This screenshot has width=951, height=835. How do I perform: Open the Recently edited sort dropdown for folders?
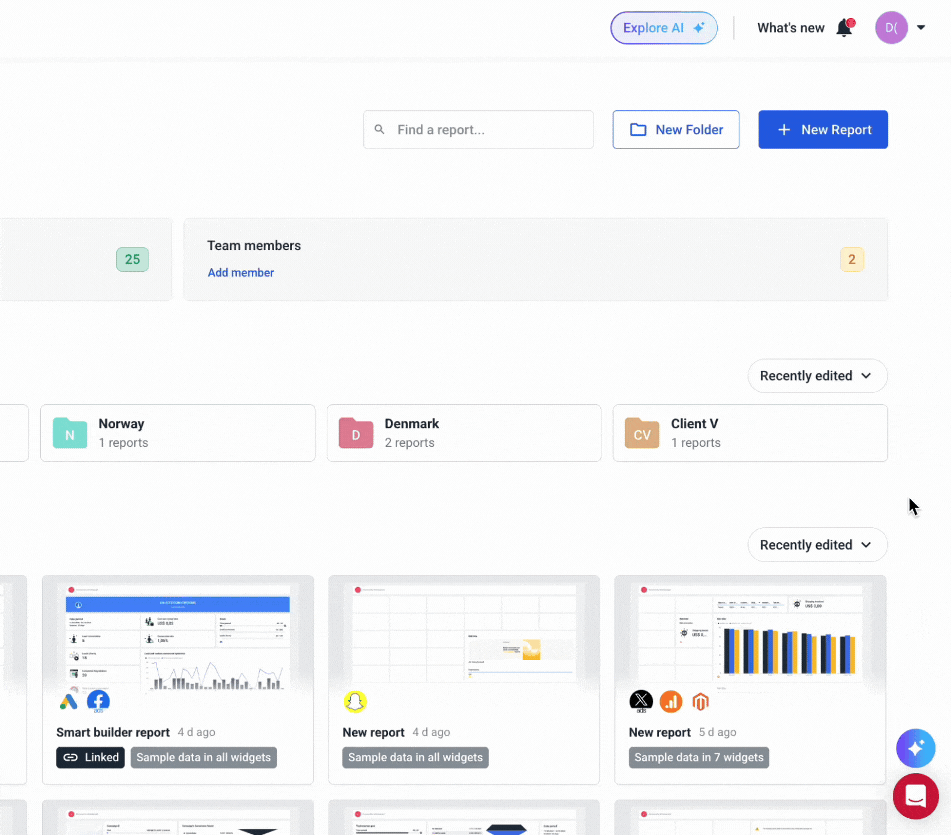[x=816, y=375]
